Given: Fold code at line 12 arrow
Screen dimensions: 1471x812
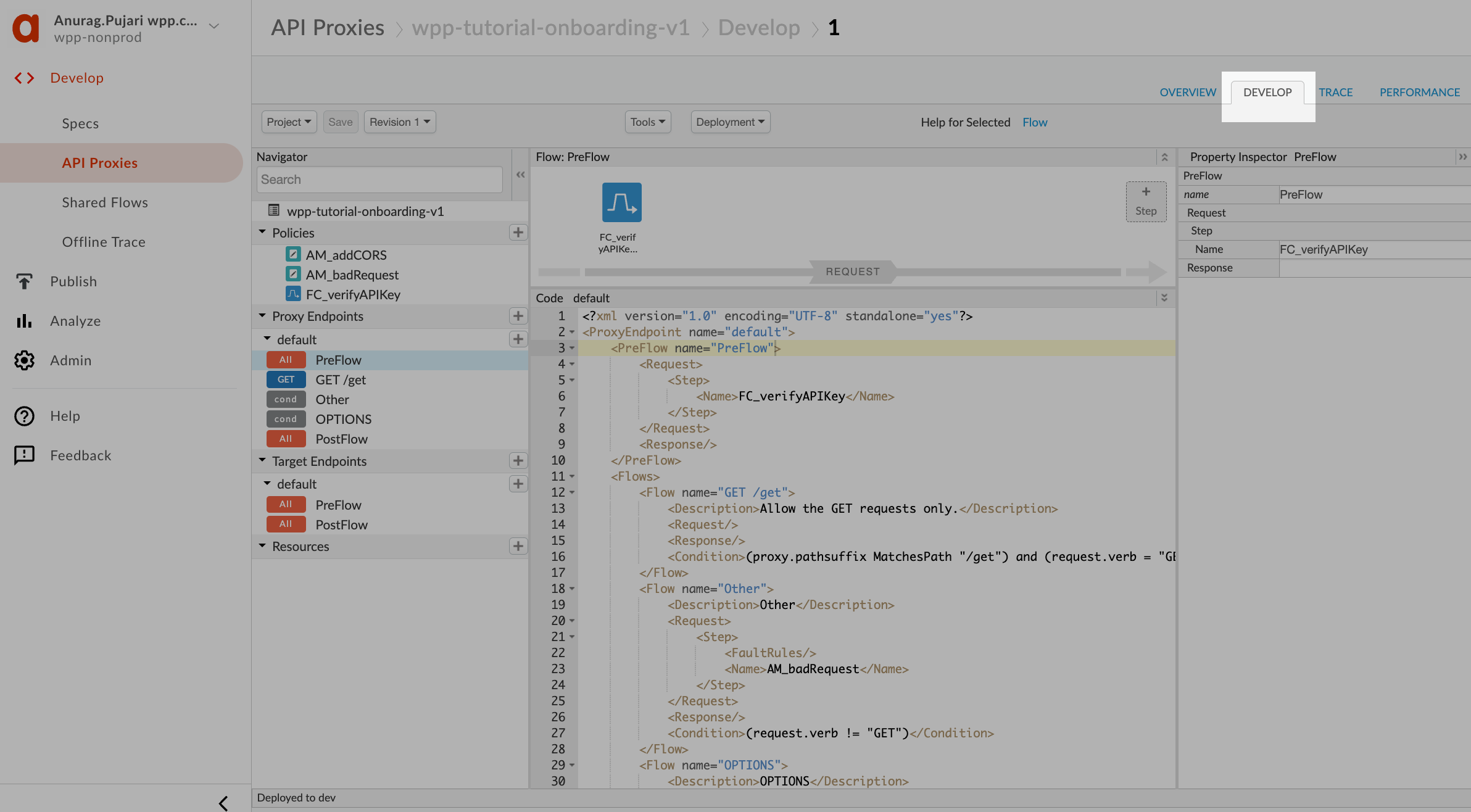Looking at the screenshot, I should (x=572, y=492).
